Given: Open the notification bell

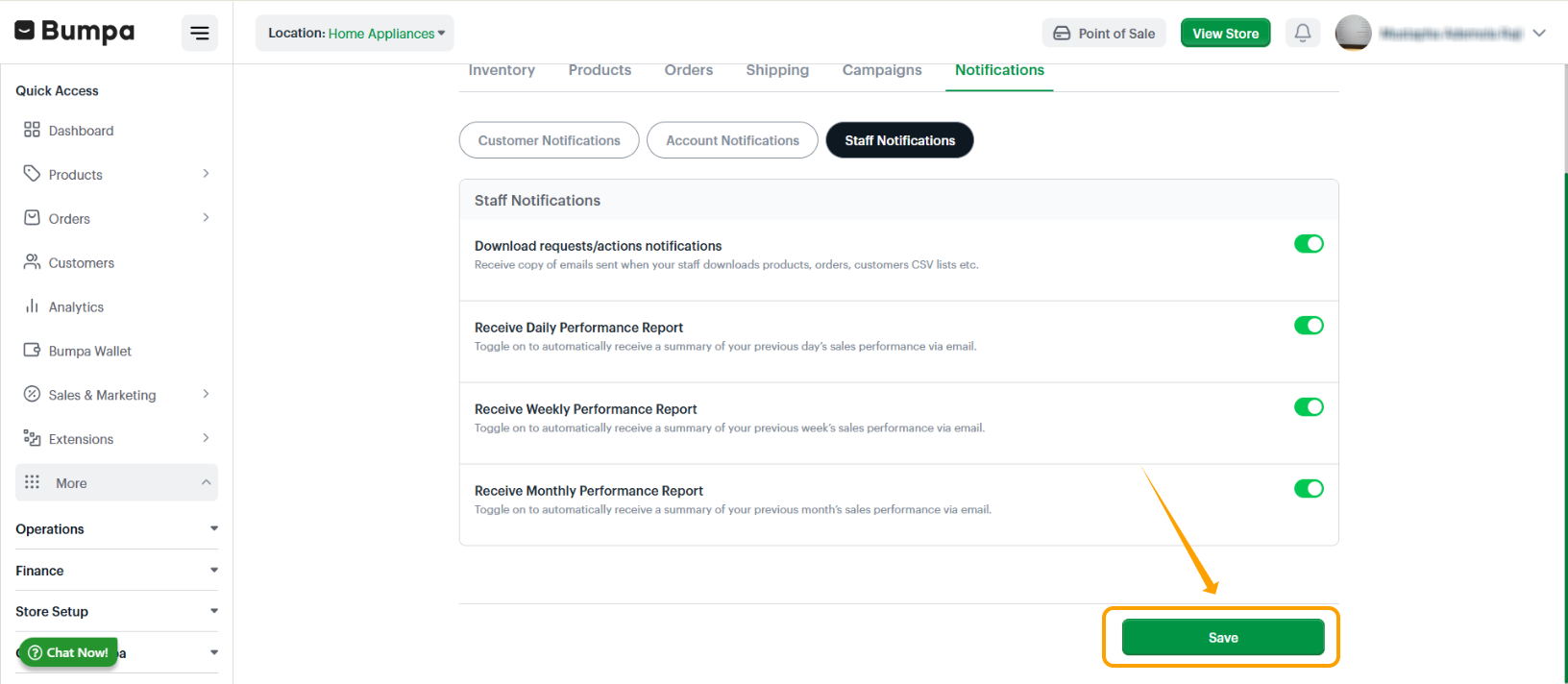Looking at the screenshot, I should click(x=1303, y=33).
